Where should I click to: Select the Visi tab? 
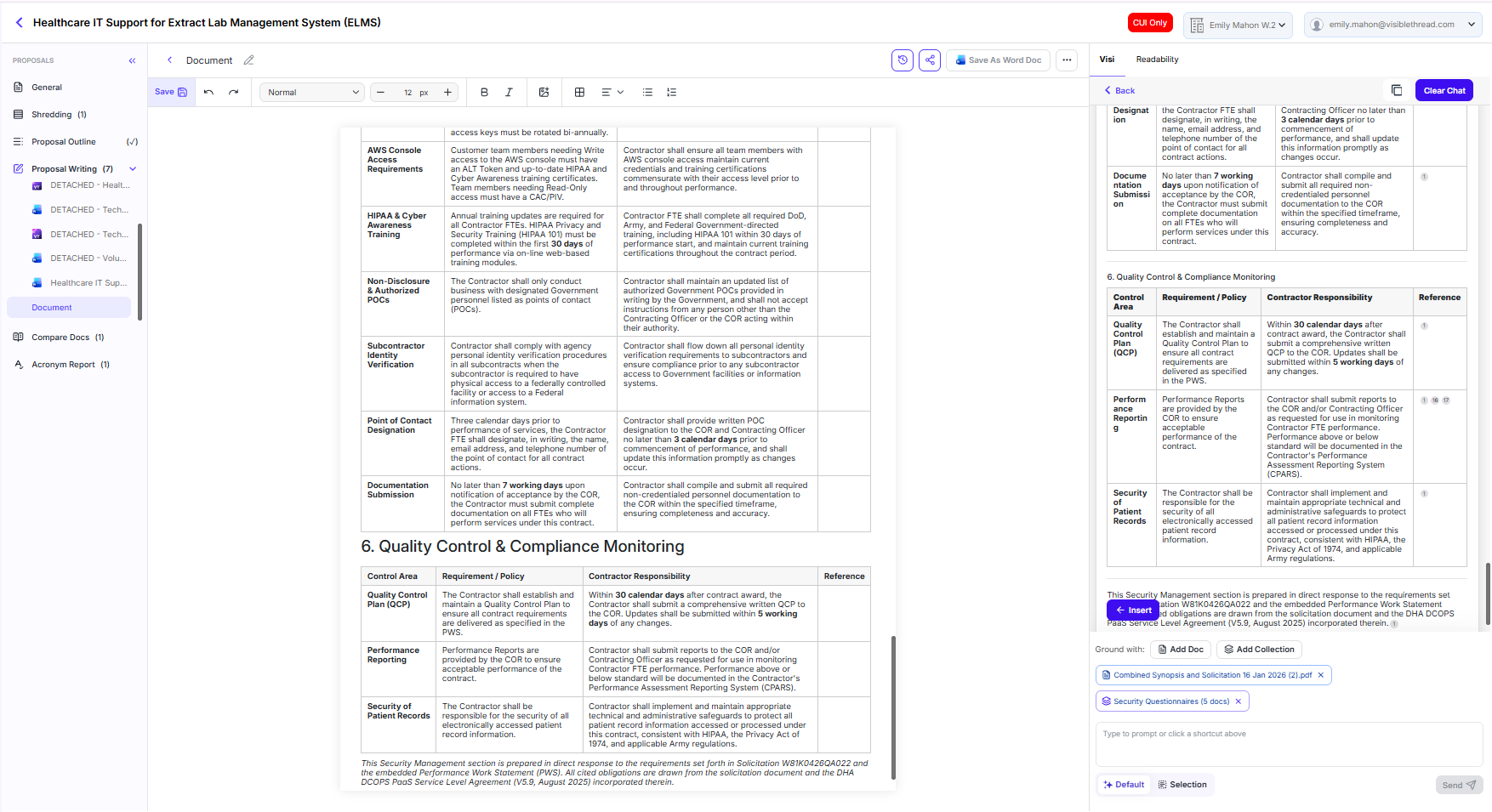(x=1107, y=60)
